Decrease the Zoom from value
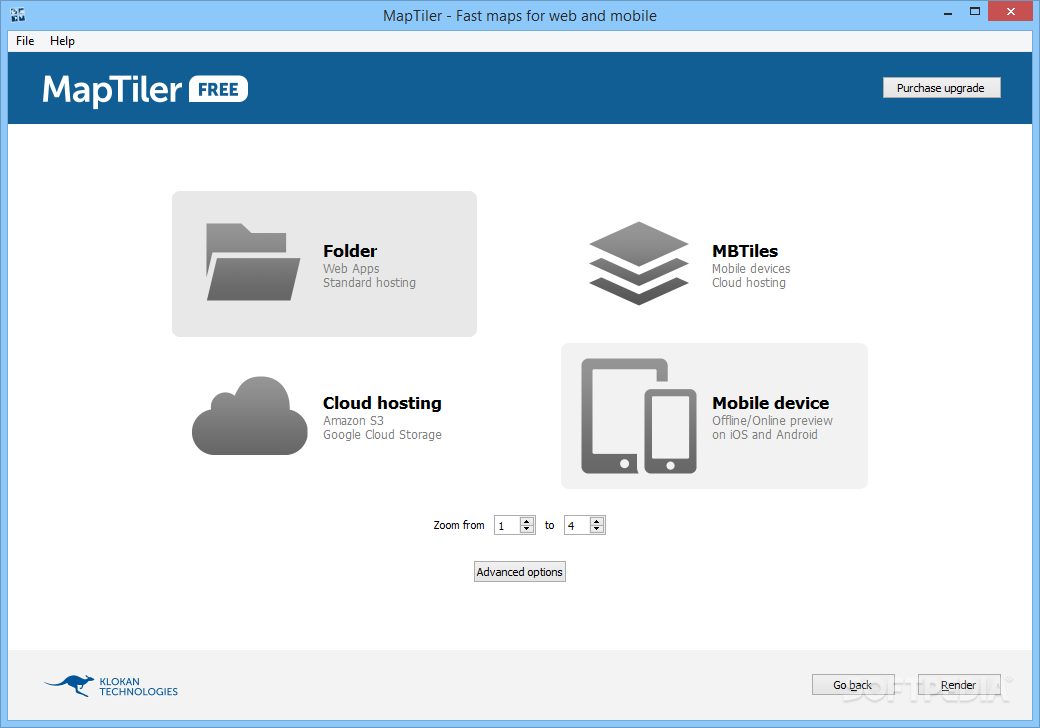 (x=527, y=529)
